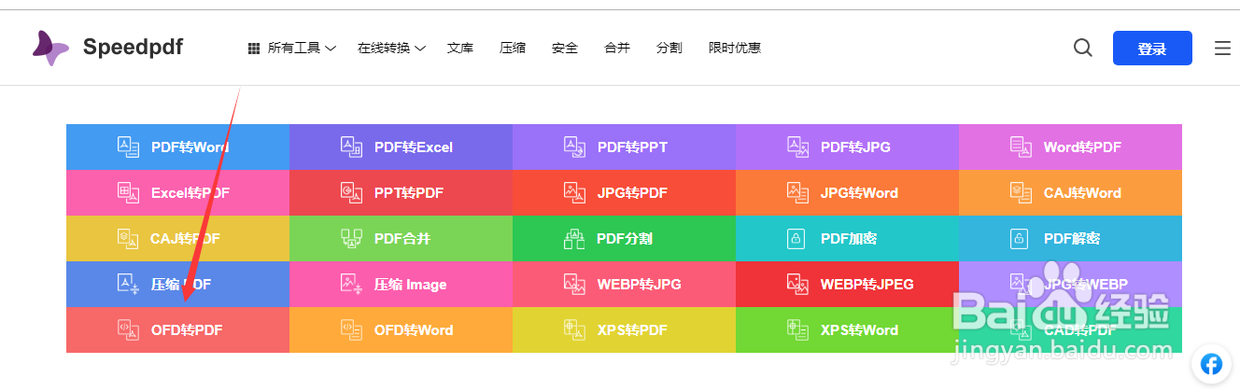Open the OFD转Word text link
This screenshot has width=1240, height=392.
coord(414,330)
